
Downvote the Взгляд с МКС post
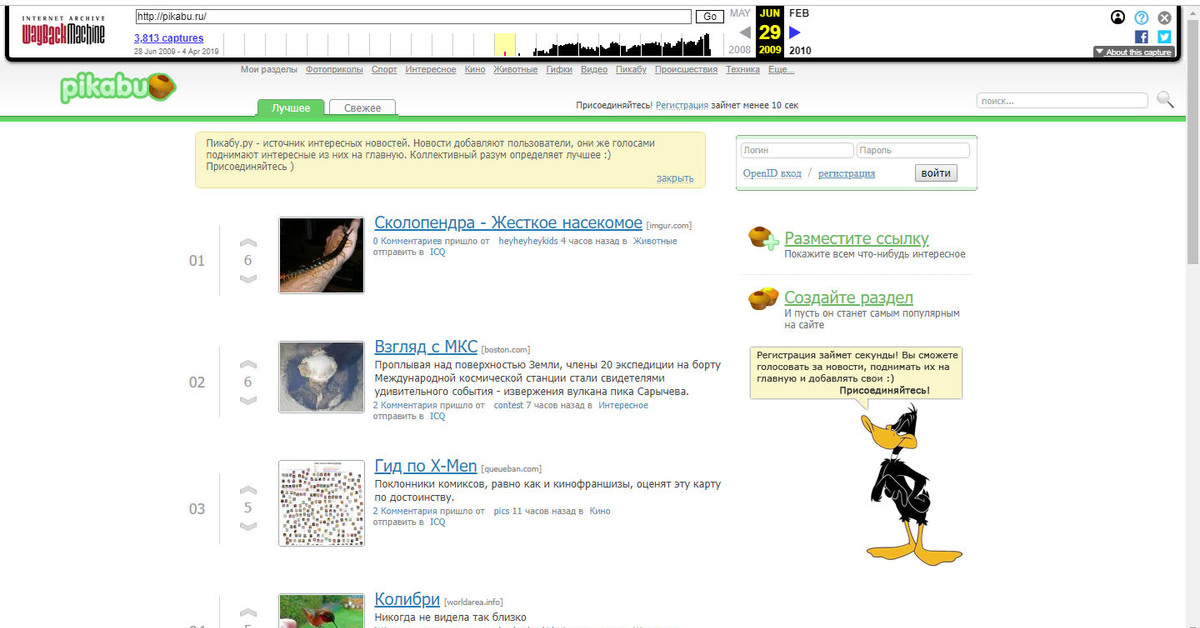248,401
